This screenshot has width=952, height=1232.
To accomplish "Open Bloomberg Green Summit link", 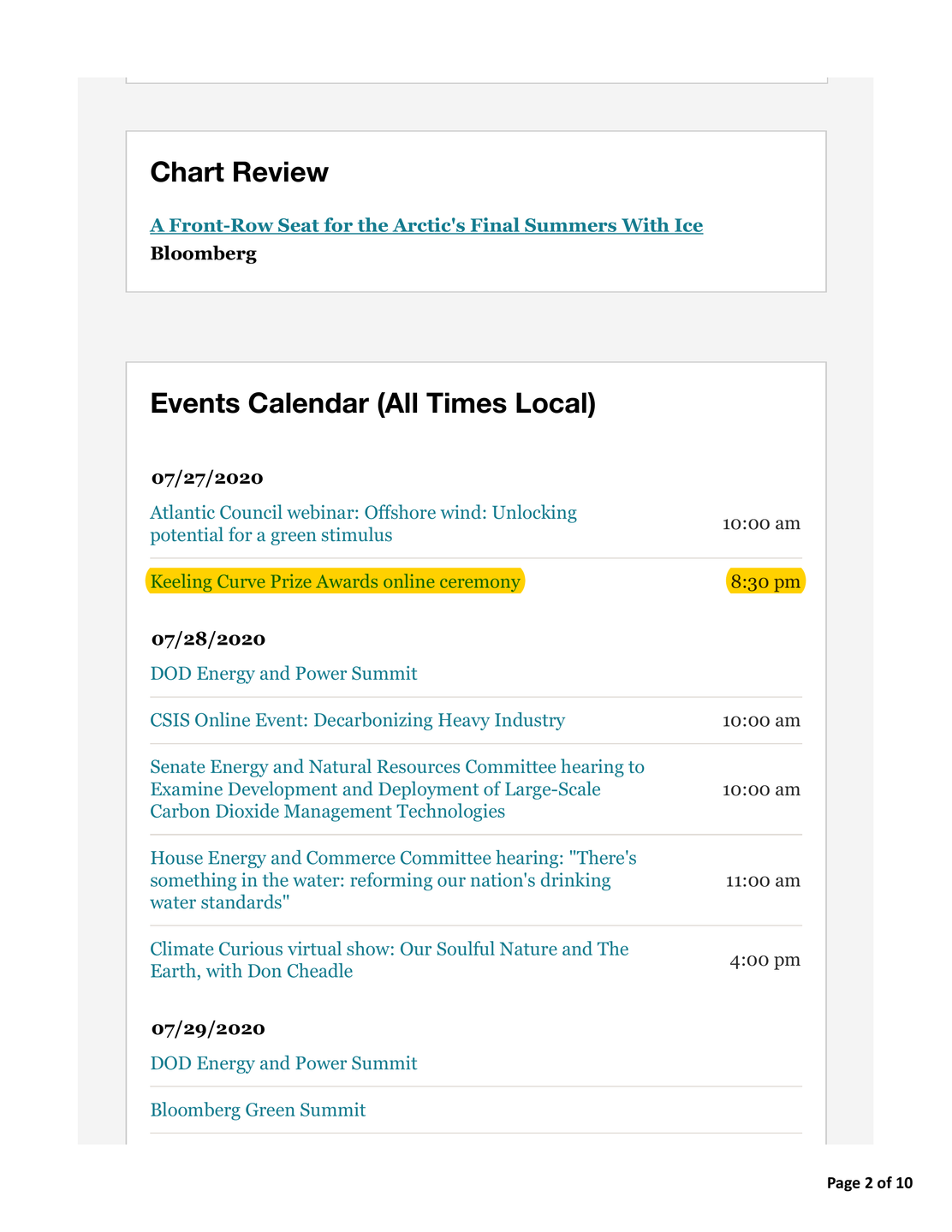I will (x=258, y=1110).
